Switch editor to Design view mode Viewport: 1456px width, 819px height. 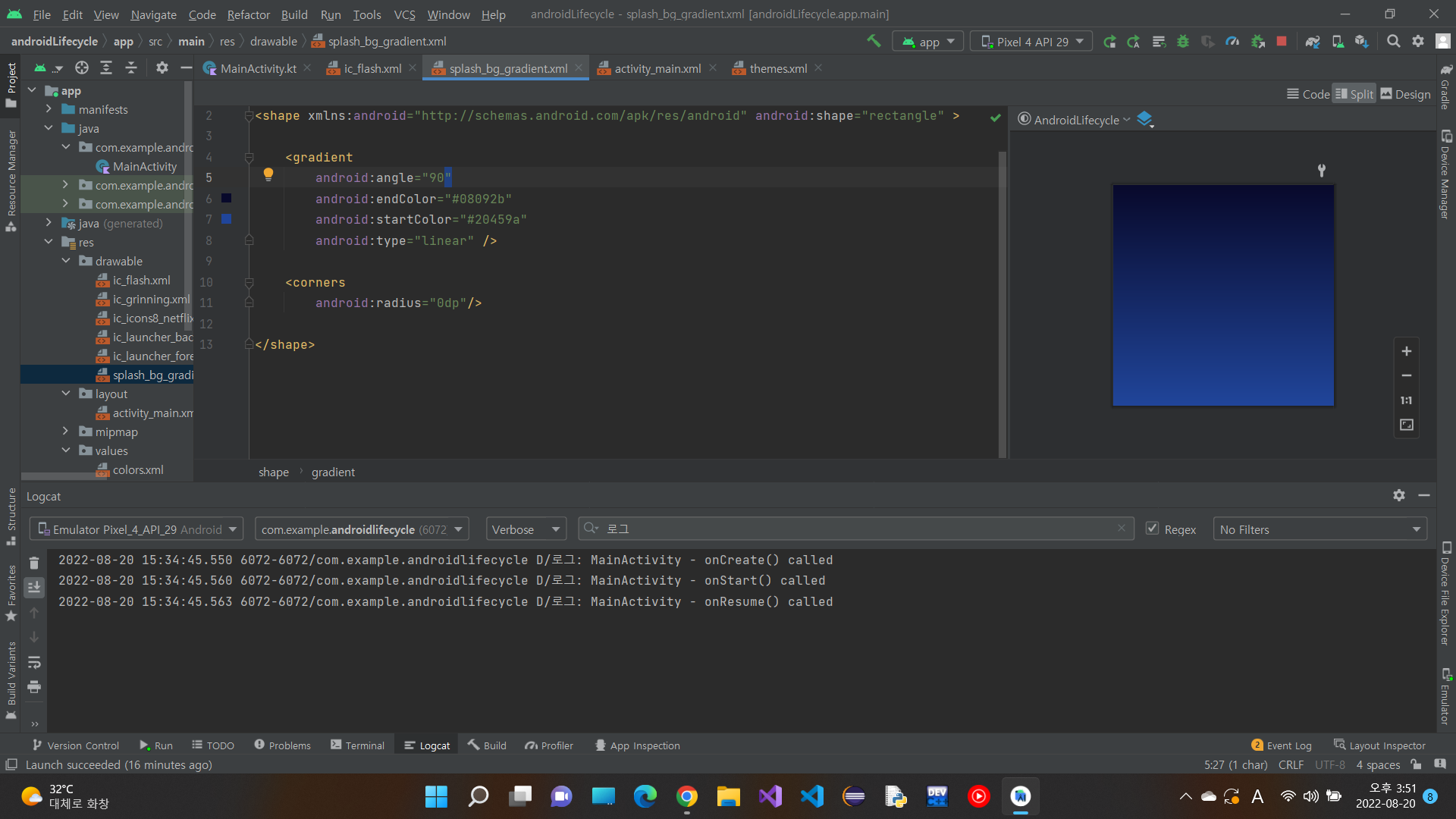click(x=1405, y=94)
